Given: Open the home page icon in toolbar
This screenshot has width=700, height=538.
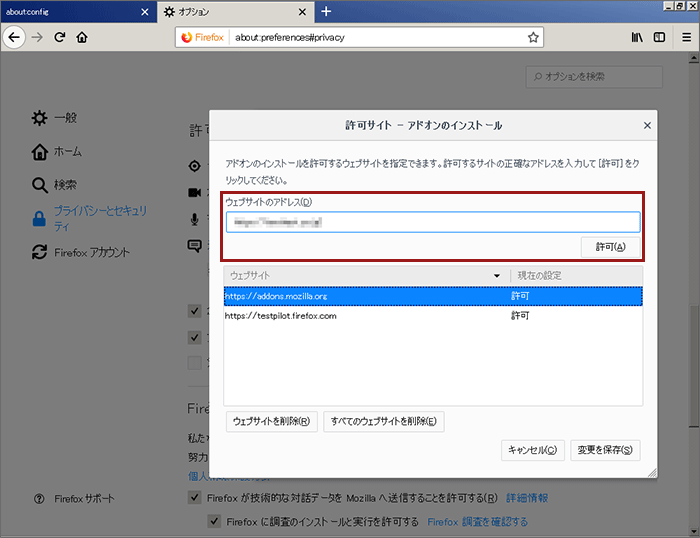Looking at the screenshot, I should pyautogui.click(x=82, y=37).
